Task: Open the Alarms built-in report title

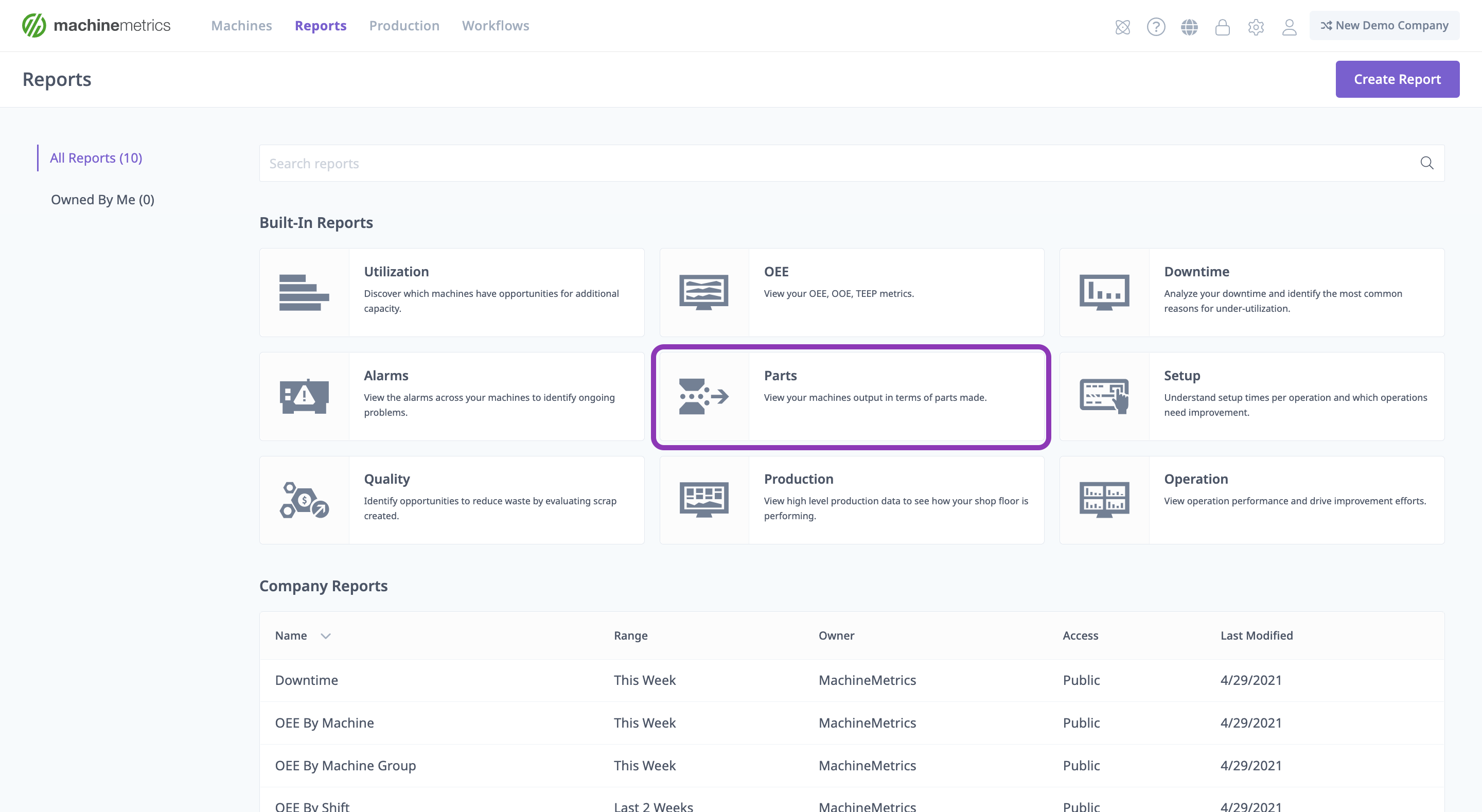Action: point(386,375)
